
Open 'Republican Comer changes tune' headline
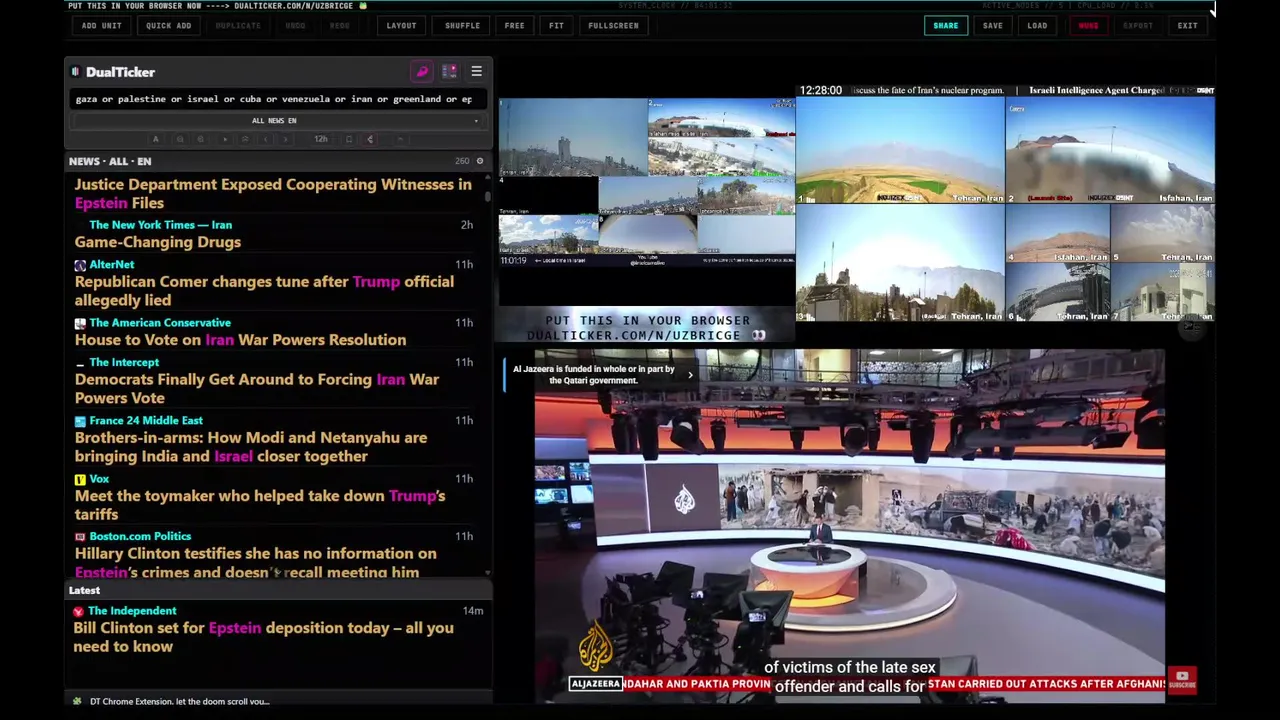(264, 291)
